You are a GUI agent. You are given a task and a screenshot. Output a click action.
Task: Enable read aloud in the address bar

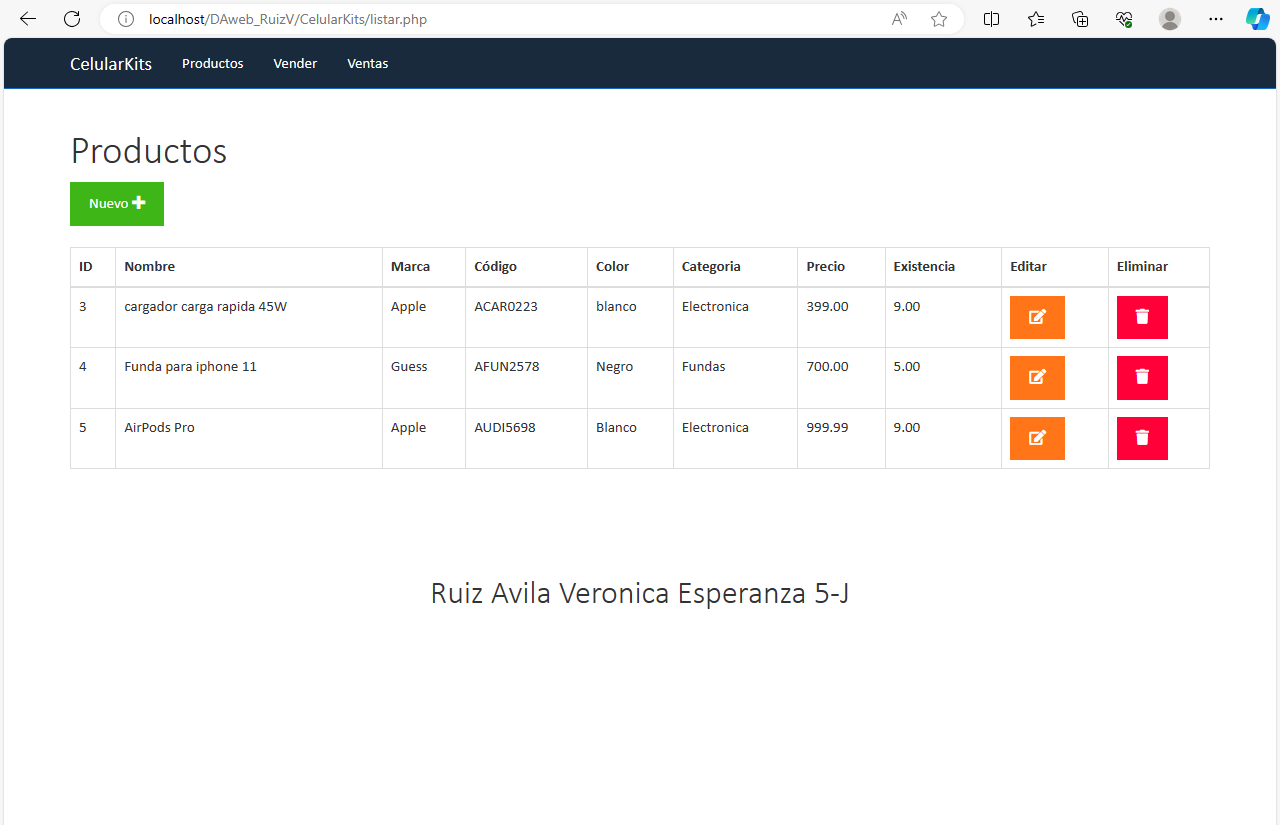[x=898, y=18]
